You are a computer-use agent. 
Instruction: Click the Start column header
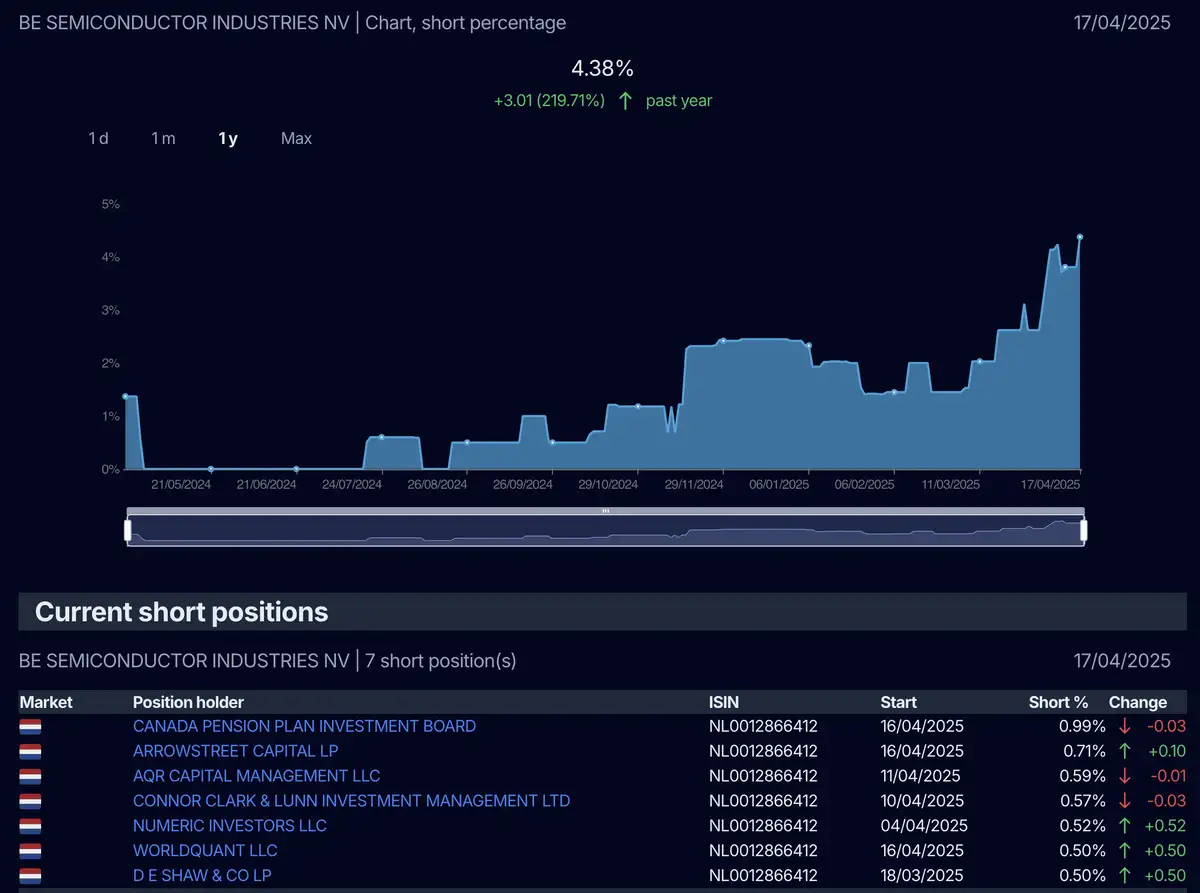pos(899,702)
